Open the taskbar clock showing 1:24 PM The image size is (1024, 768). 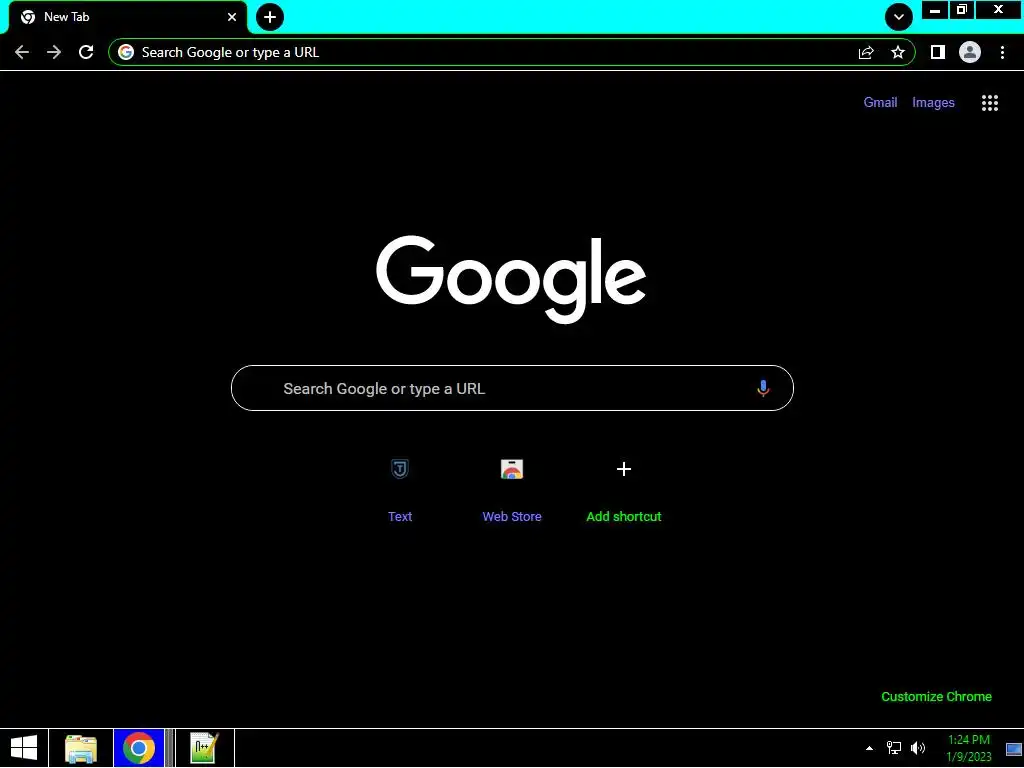tap(969, 748)
